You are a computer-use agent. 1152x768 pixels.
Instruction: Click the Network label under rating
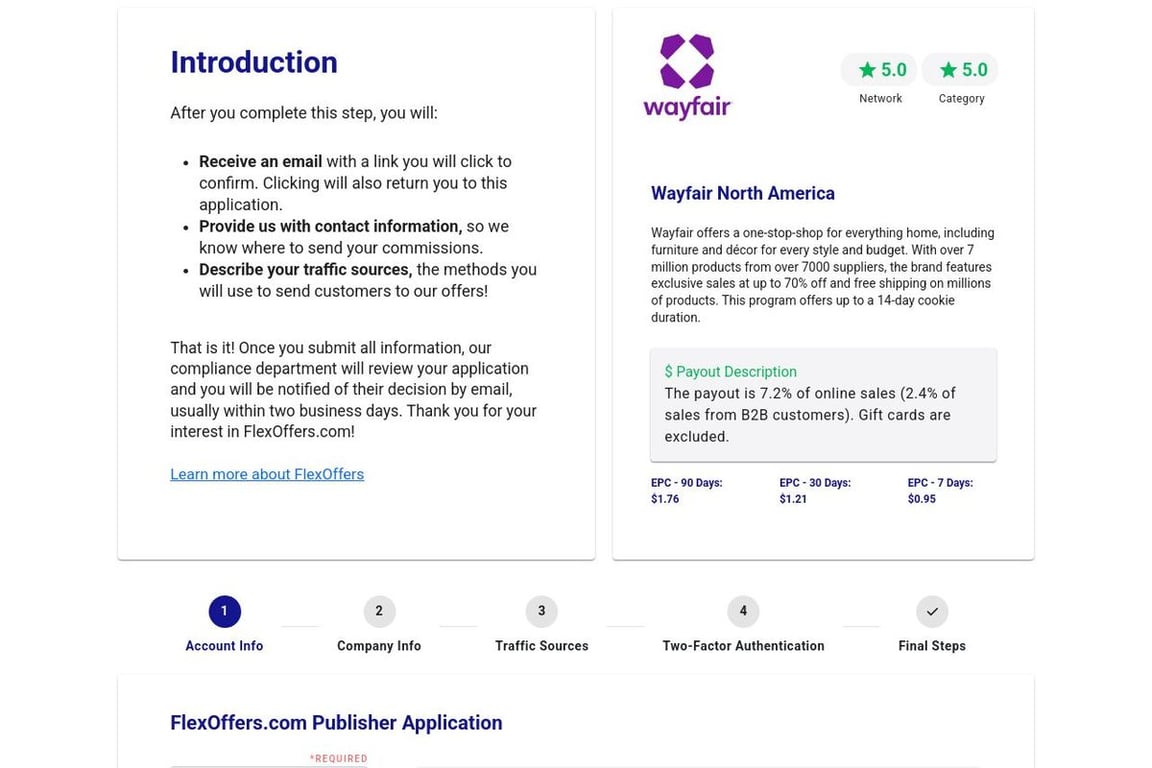pyautogui.click(x=880, y=98)
